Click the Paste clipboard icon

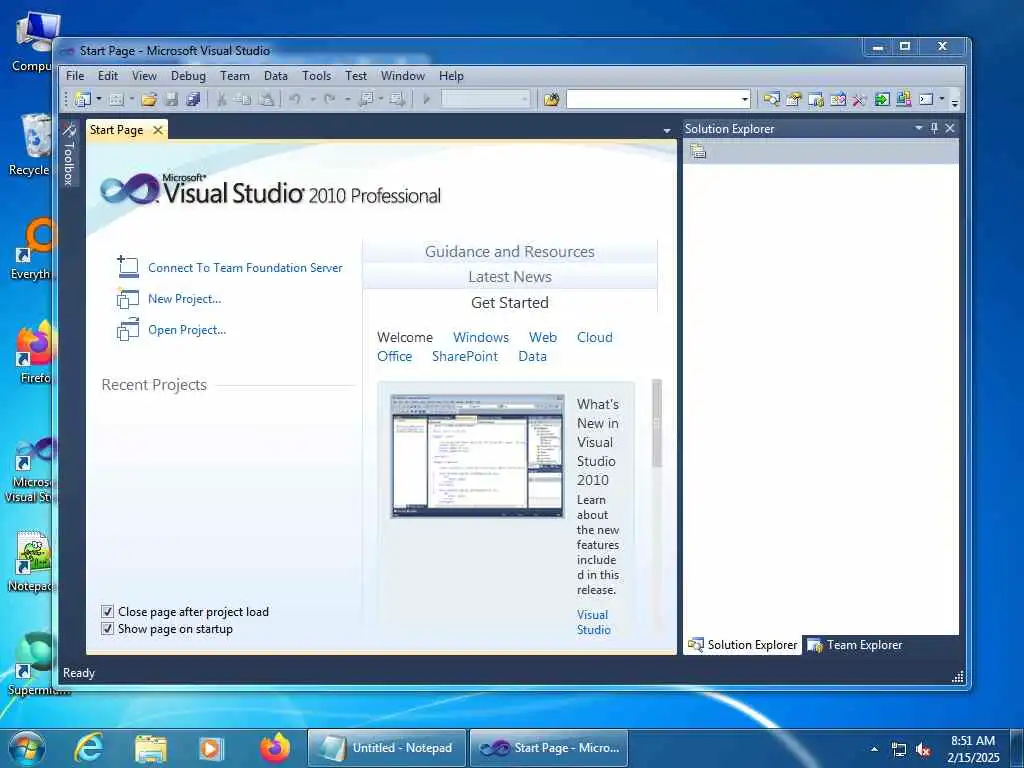coord(266,99)
